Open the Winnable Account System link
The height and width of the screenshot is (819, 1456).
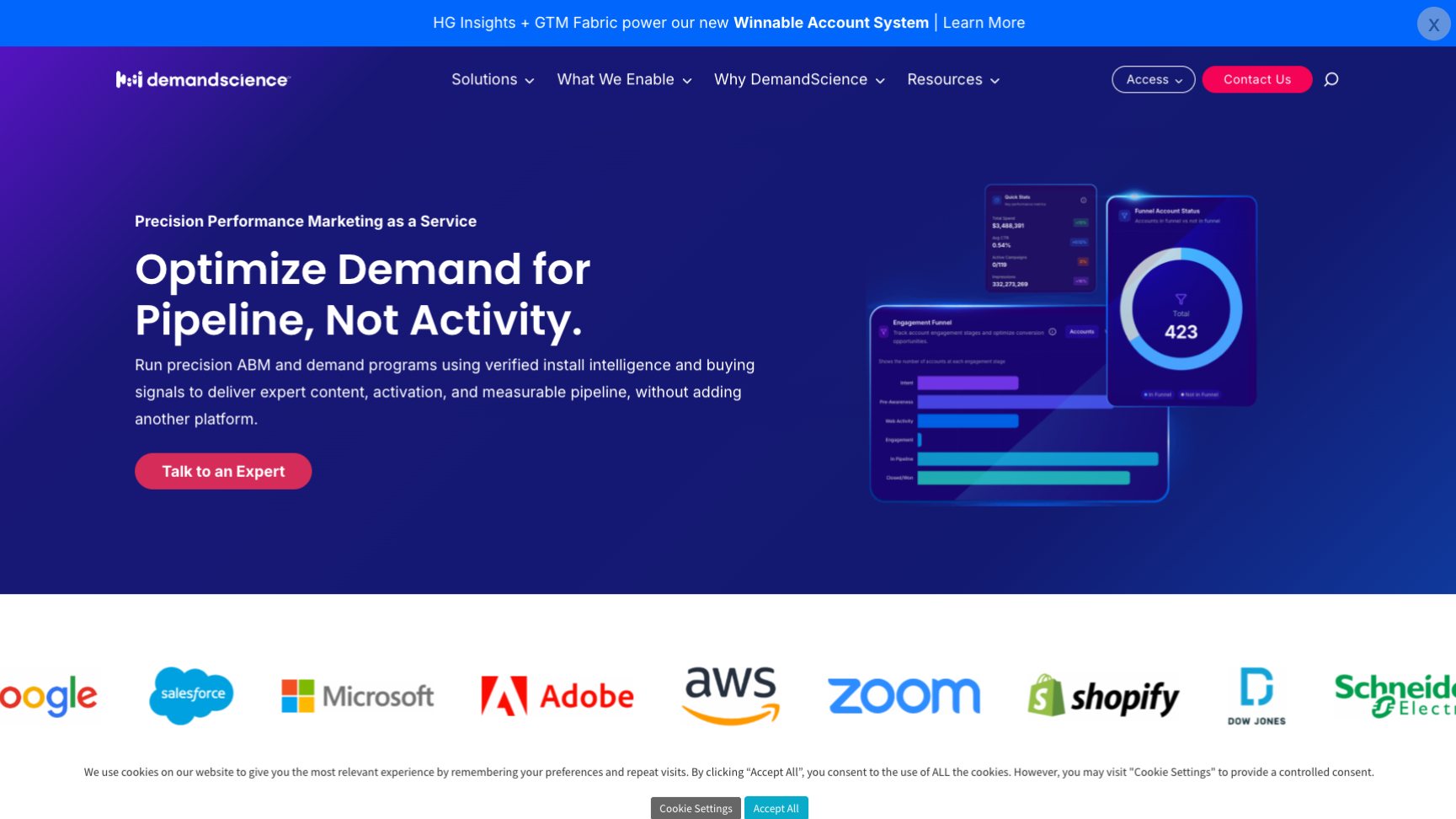[830, 23]
